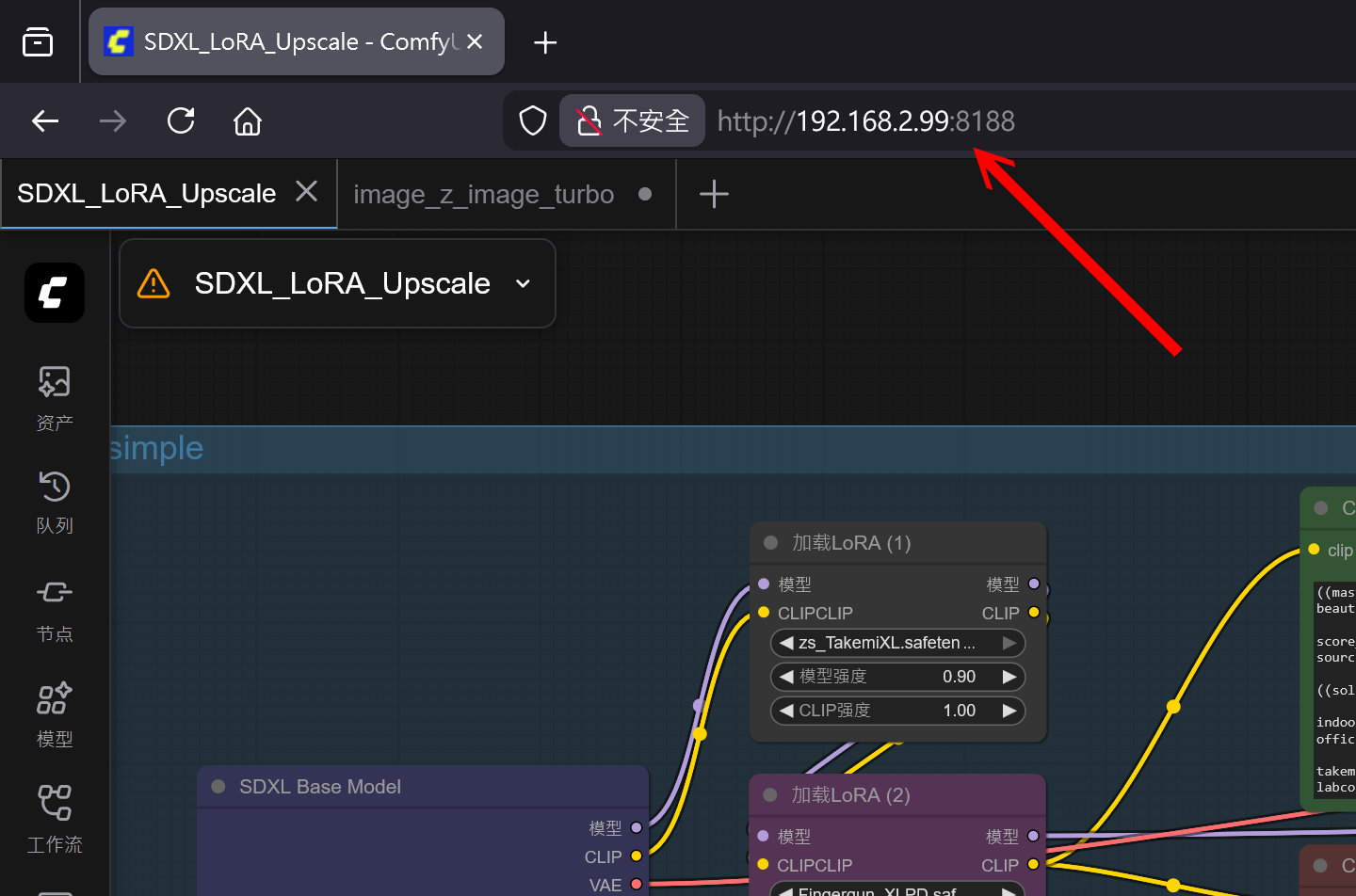Toggle collapse dot on SDXL Base Model node

pos(218,787)
